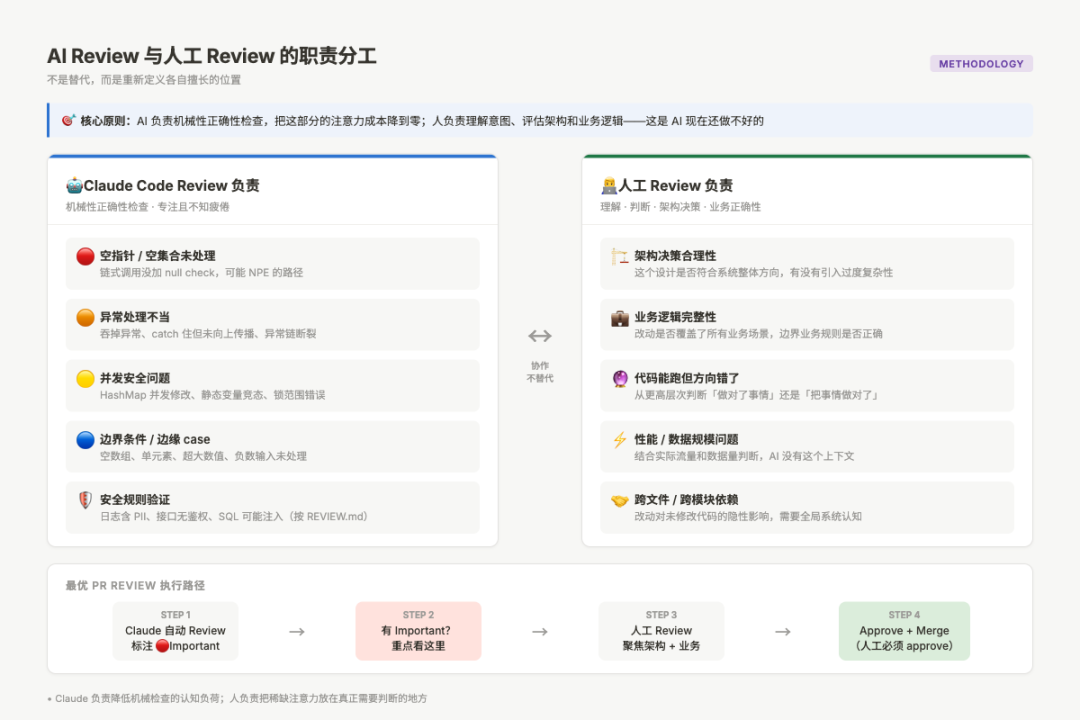Click the title 安全规则验证
The height and width of the screenshot is (720, 1080).
(135, 500)
